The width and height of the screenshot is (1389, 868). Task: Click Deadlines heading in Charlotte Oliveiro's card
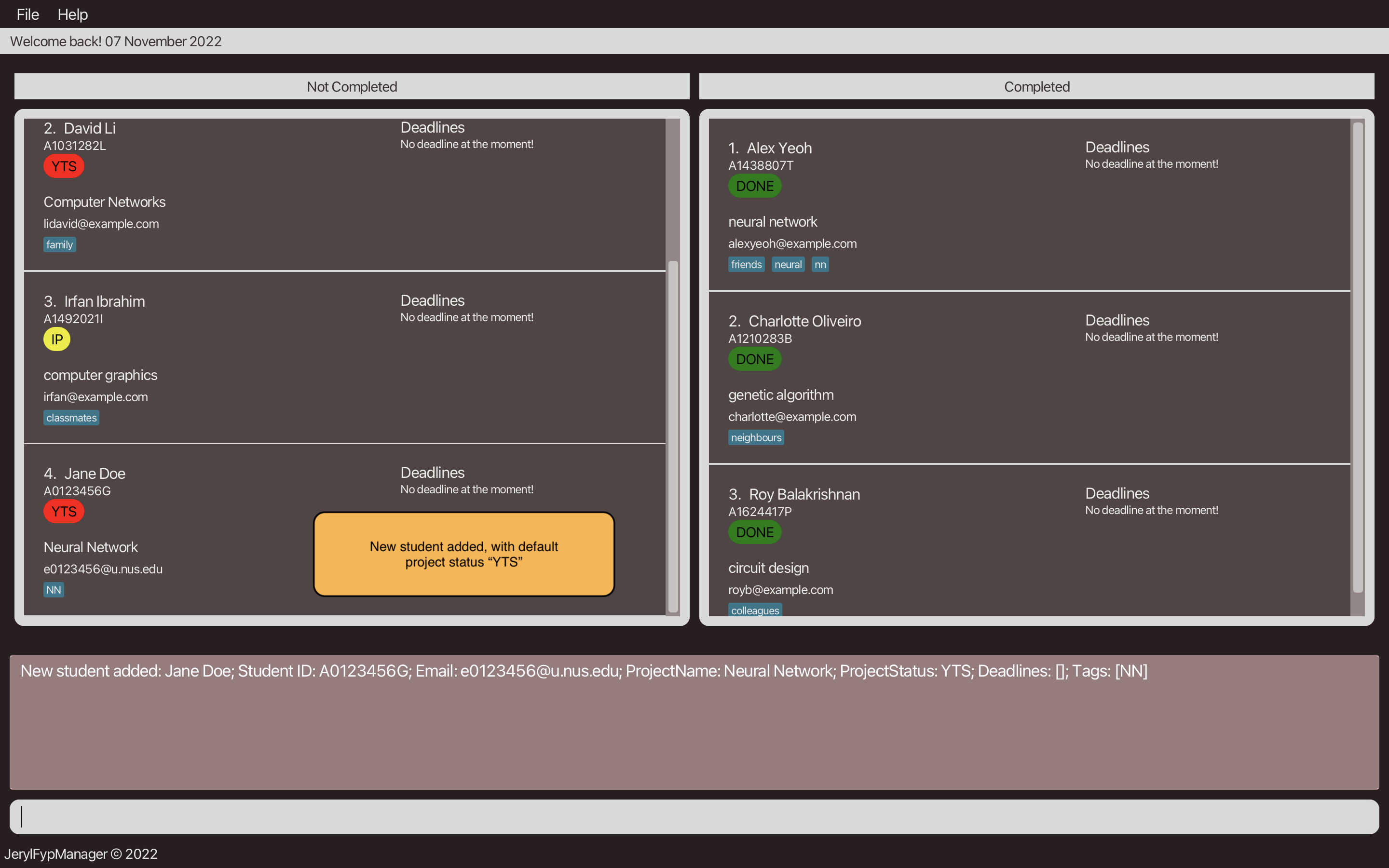click(x=1117, y=320)
